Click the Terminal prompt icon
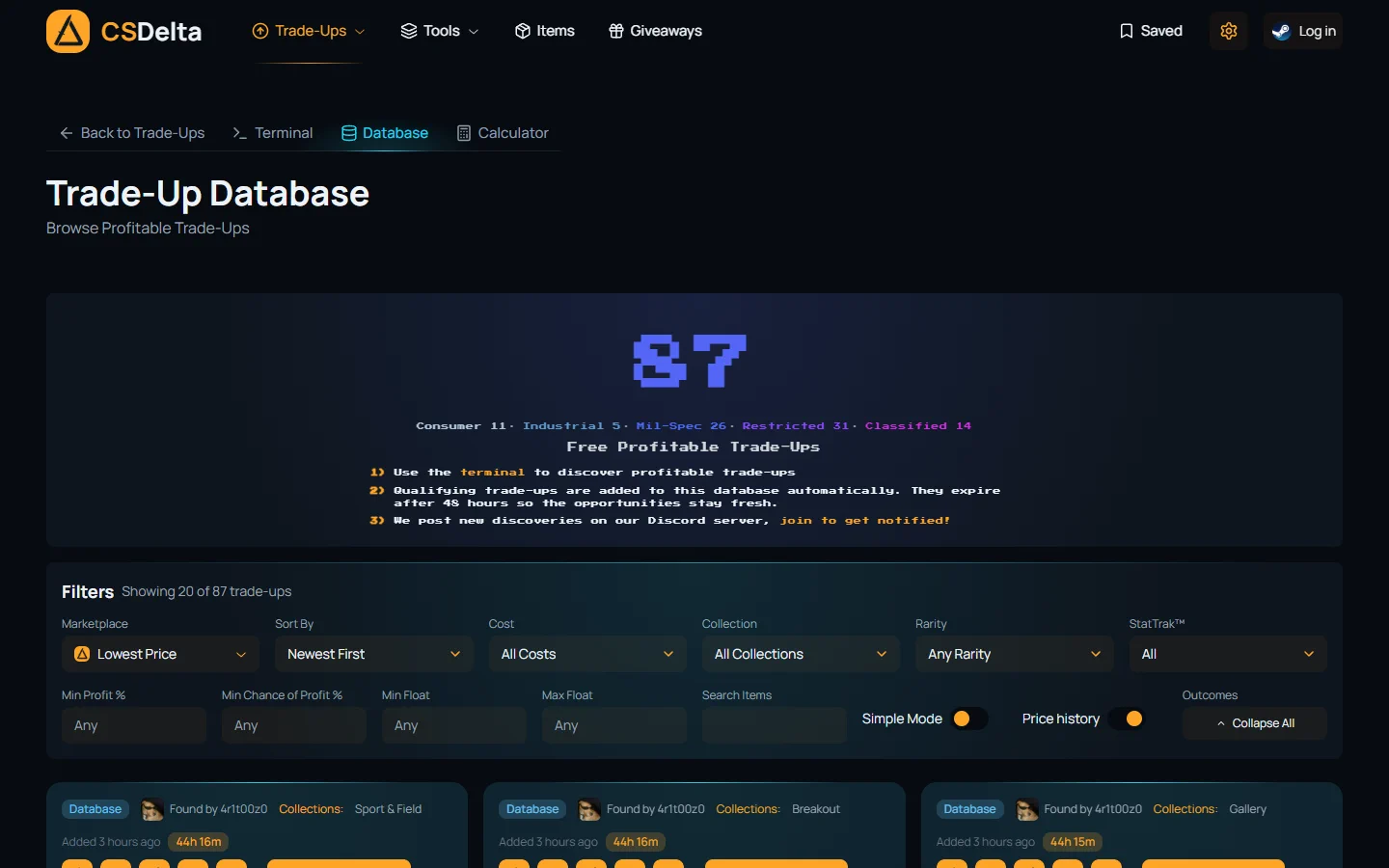Image resolution: width=1389 pixels, height=868 pixels. click(x=240, y=133)
